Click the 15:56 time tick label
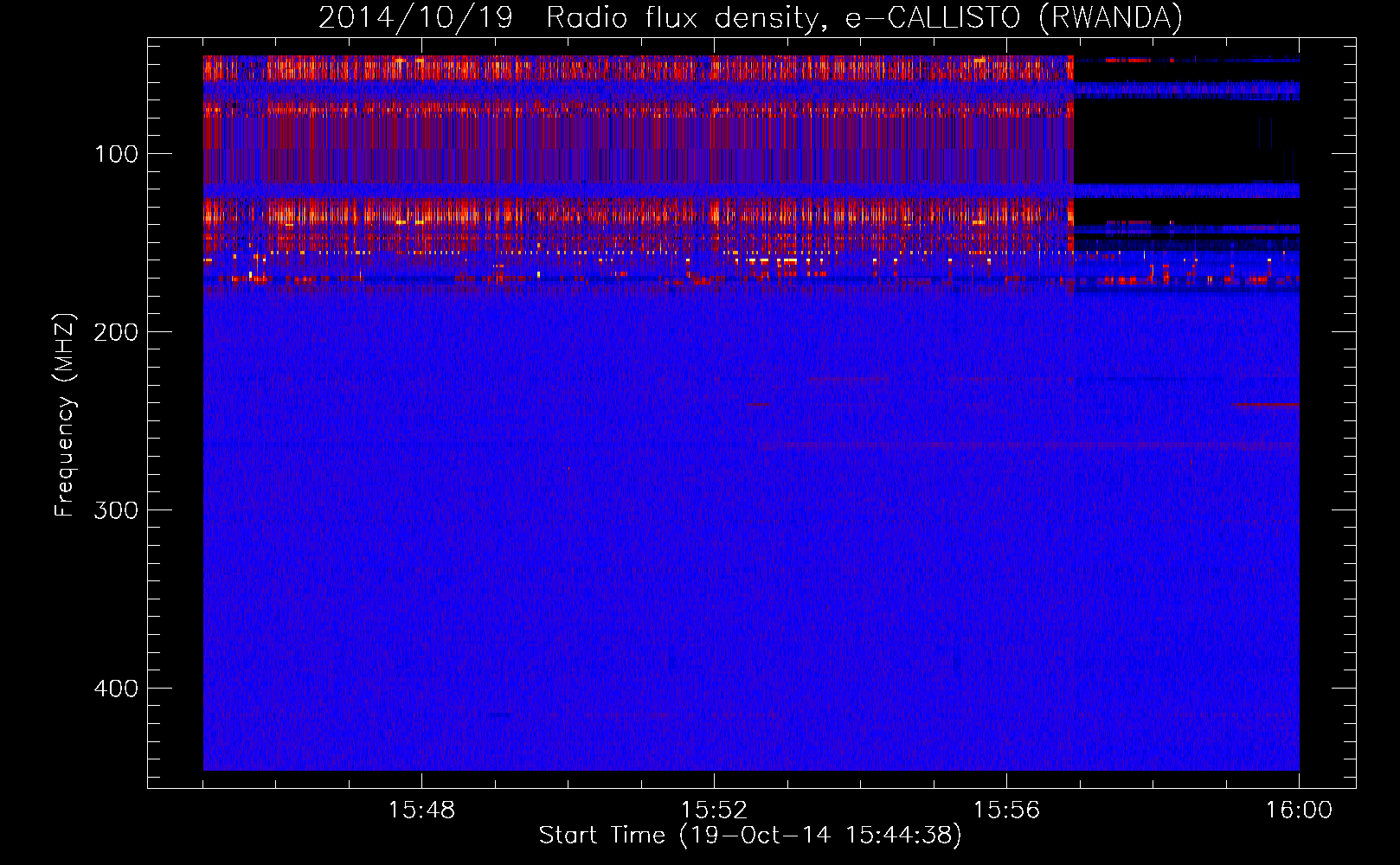Viewport: 1400px width, 865px height. pos(1006,811)
